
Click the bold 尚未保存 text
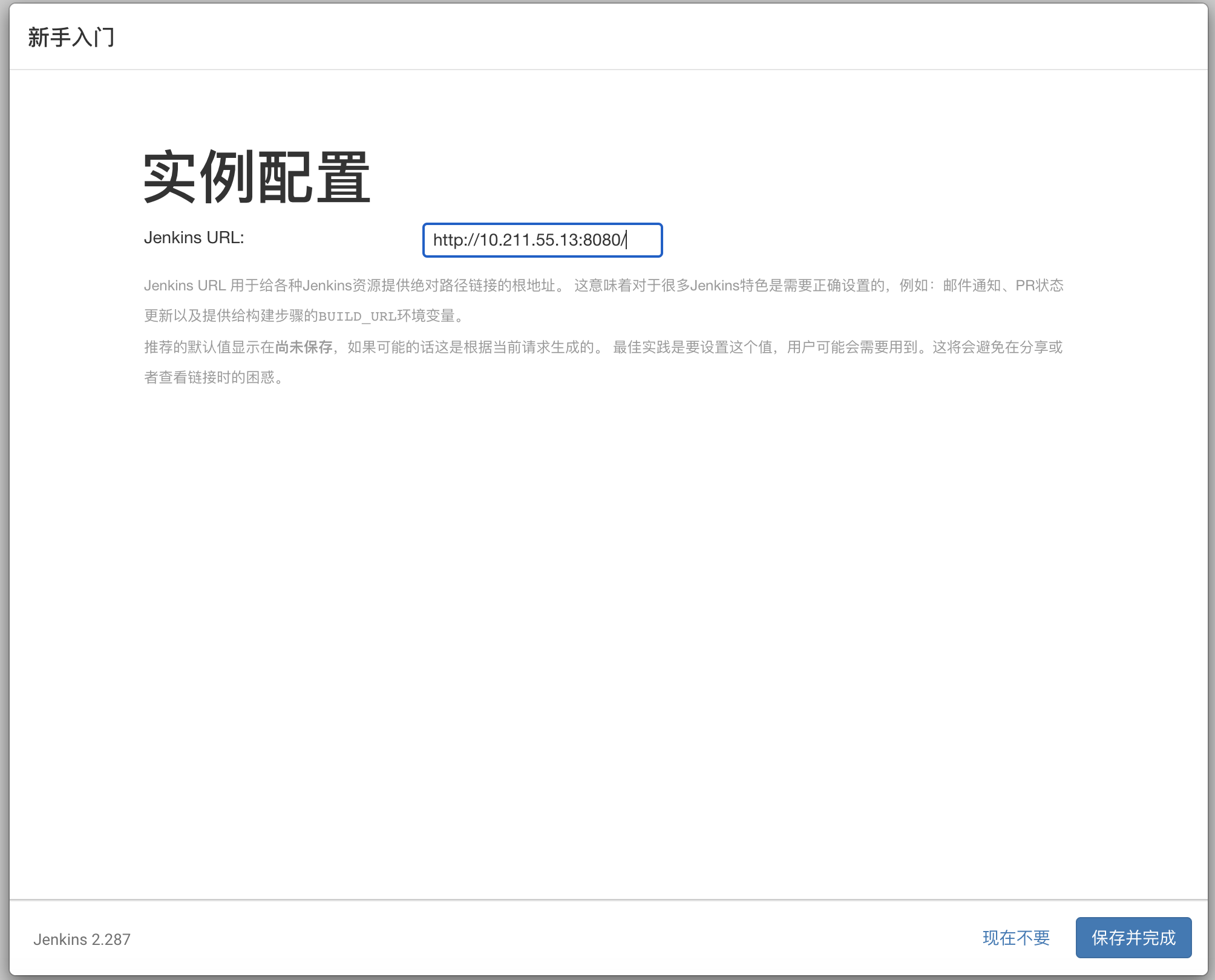pyautogui.click(x=304, y=347)
